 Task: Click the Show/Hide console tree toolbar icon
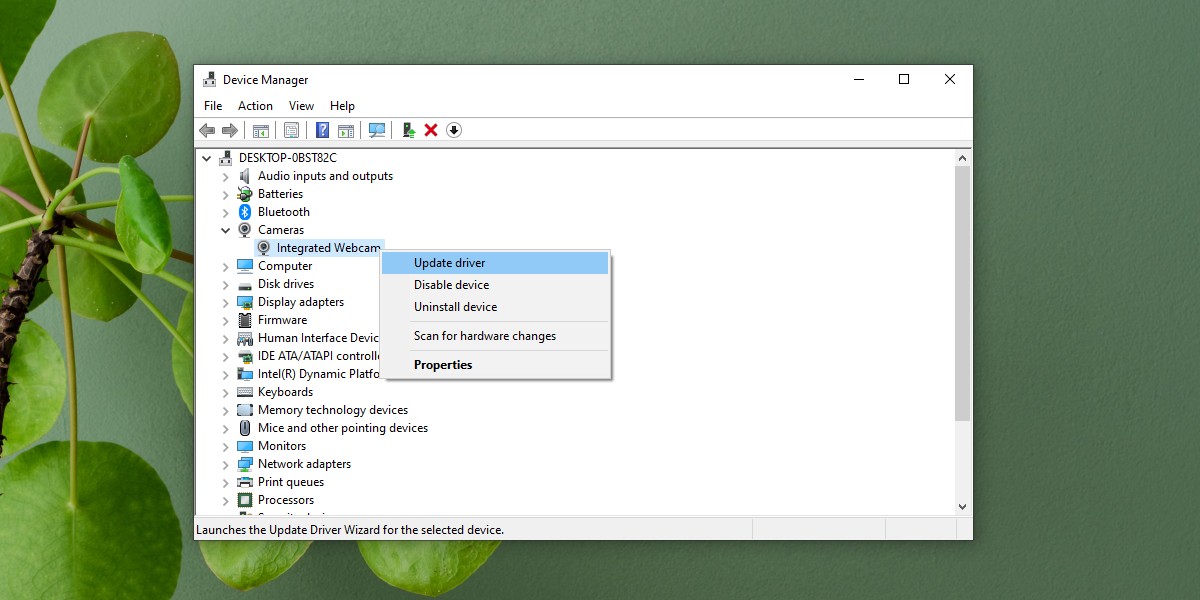point(261,130)
